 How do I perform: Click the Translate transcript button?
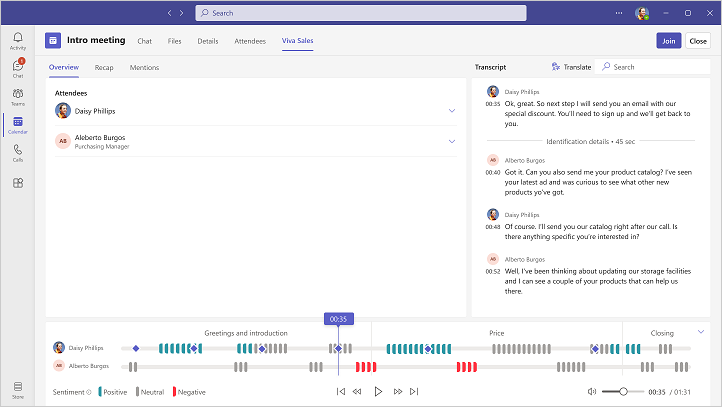[x=572, y=67]
